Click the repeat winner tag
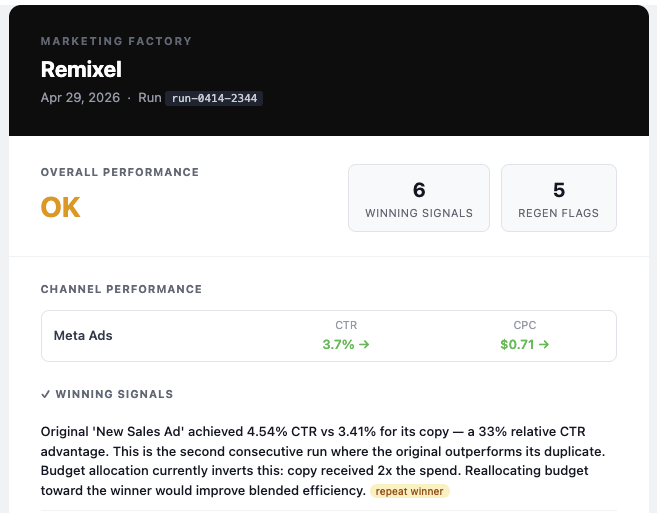 tap(409, 491)
